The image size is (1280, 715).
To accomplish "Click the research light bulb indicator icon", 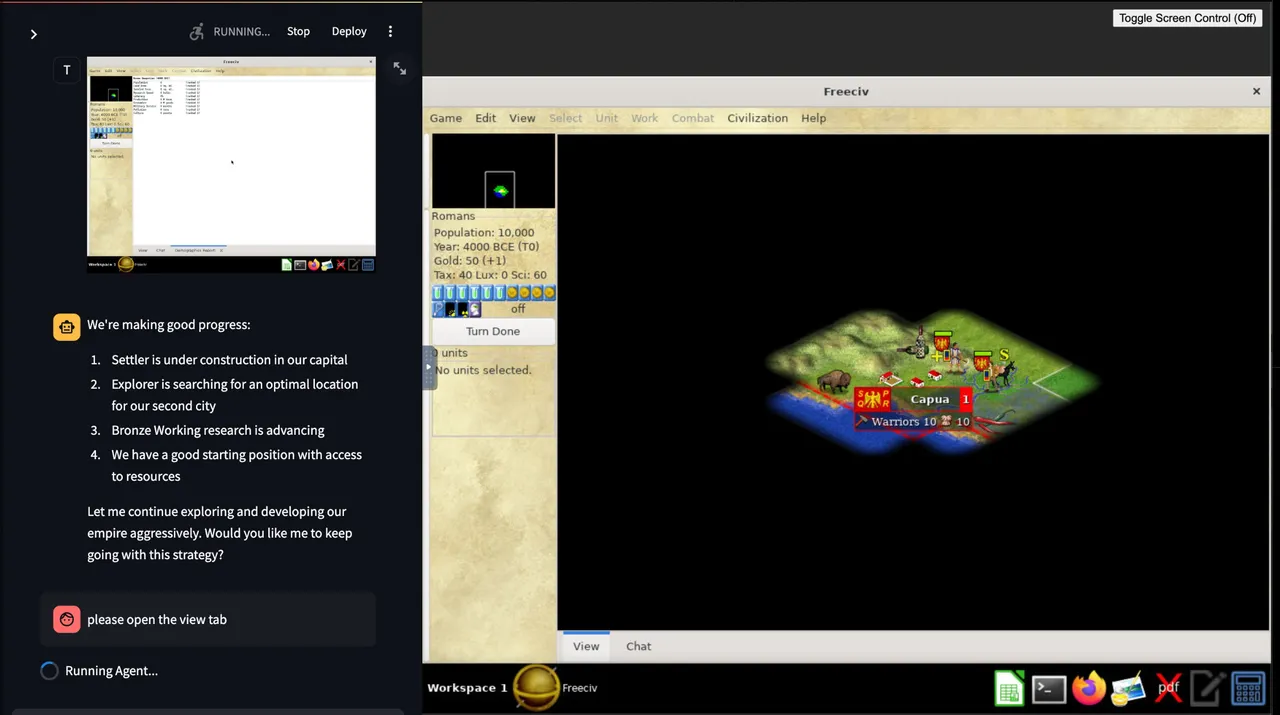I will pos(438,309).
